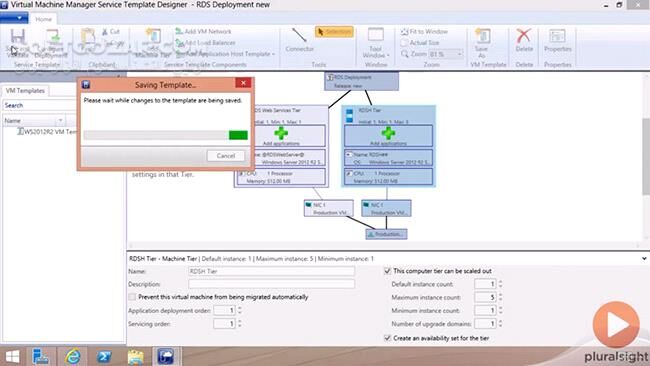
Task: Click Add VM Network in ribbon
Action: 203,32
